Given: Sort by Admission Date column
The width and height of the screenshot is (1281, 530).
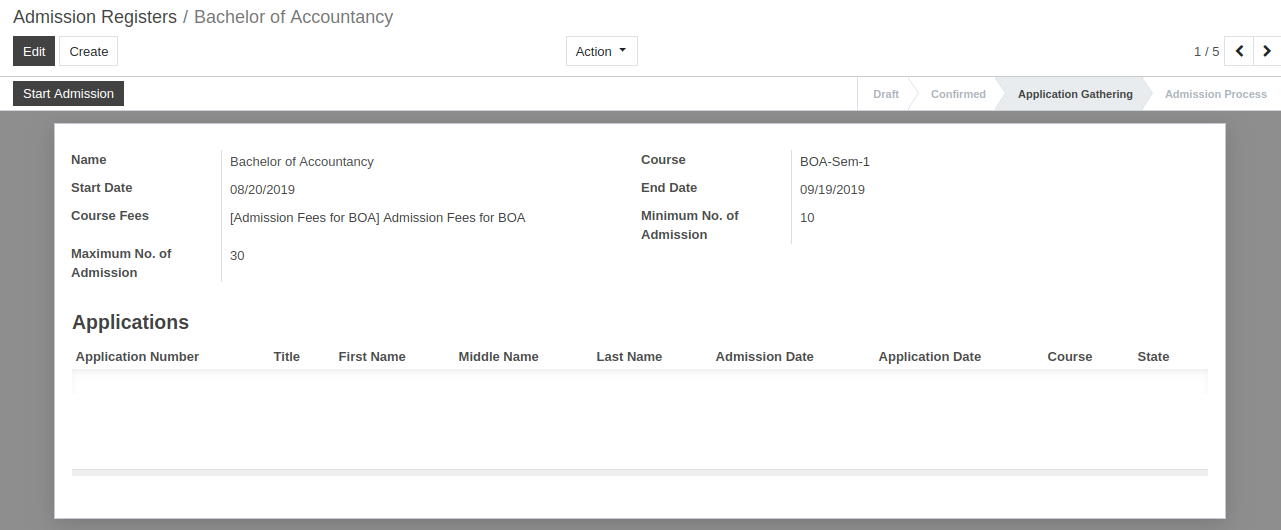Looking at the screenshot, I should pos(764,357).
